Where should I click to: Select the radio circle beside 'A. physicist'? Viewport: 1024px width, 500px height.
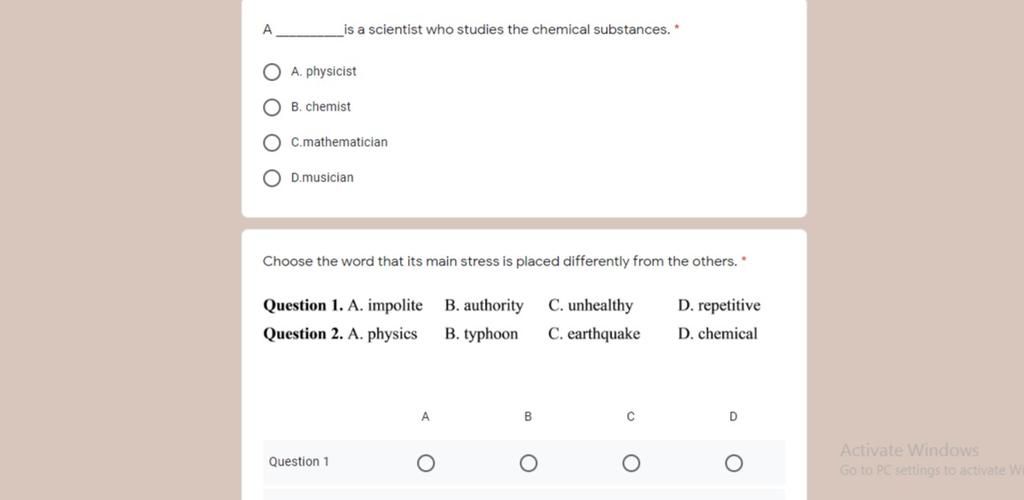pyautogui.click(x=272, y=72)
